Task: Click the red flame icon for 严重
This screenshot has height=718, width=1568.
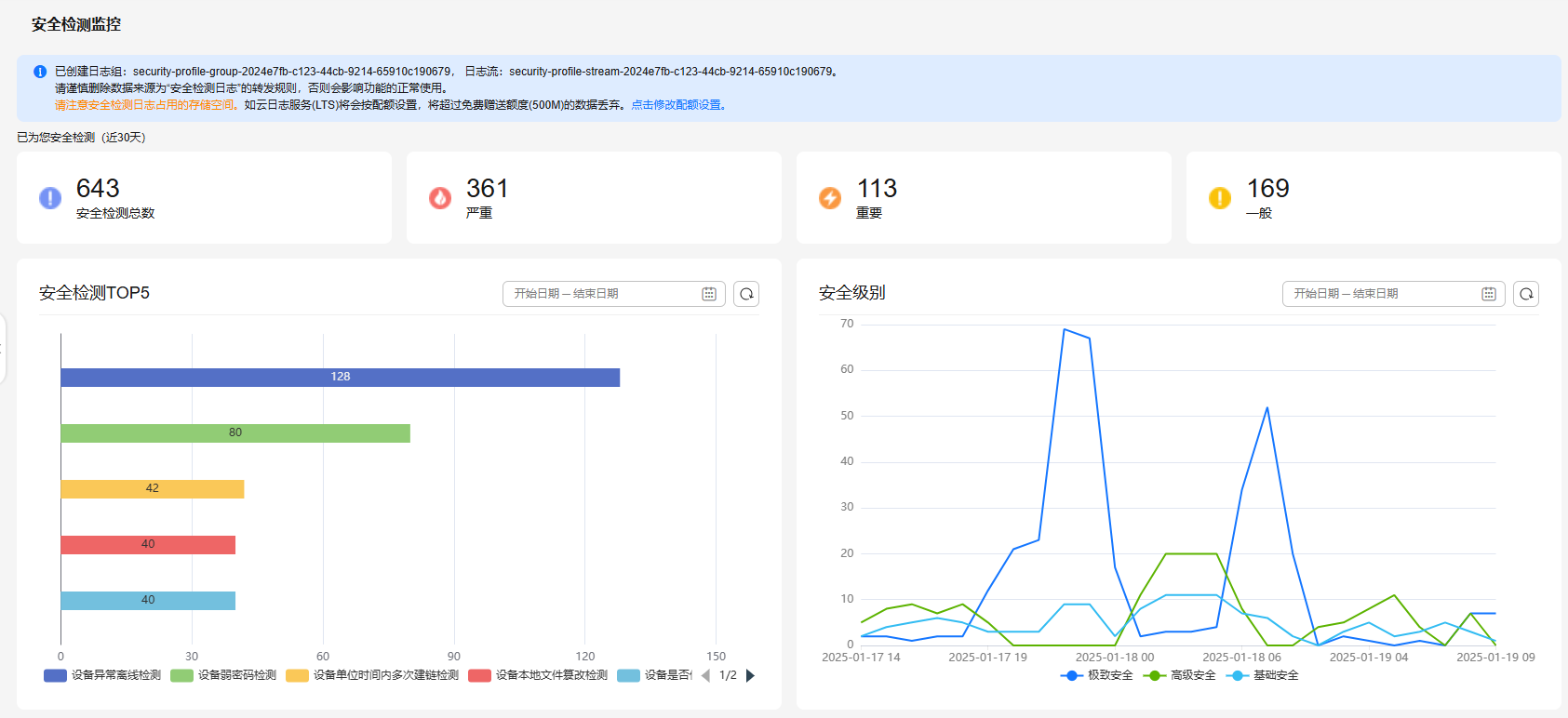Action: [440, 198]
